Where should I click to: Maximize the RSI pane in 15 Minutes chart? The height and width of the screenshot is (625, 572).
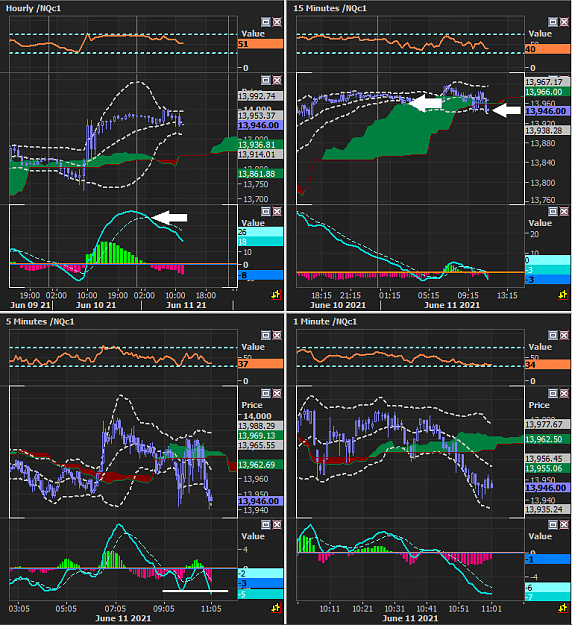(x=553, y=22)
